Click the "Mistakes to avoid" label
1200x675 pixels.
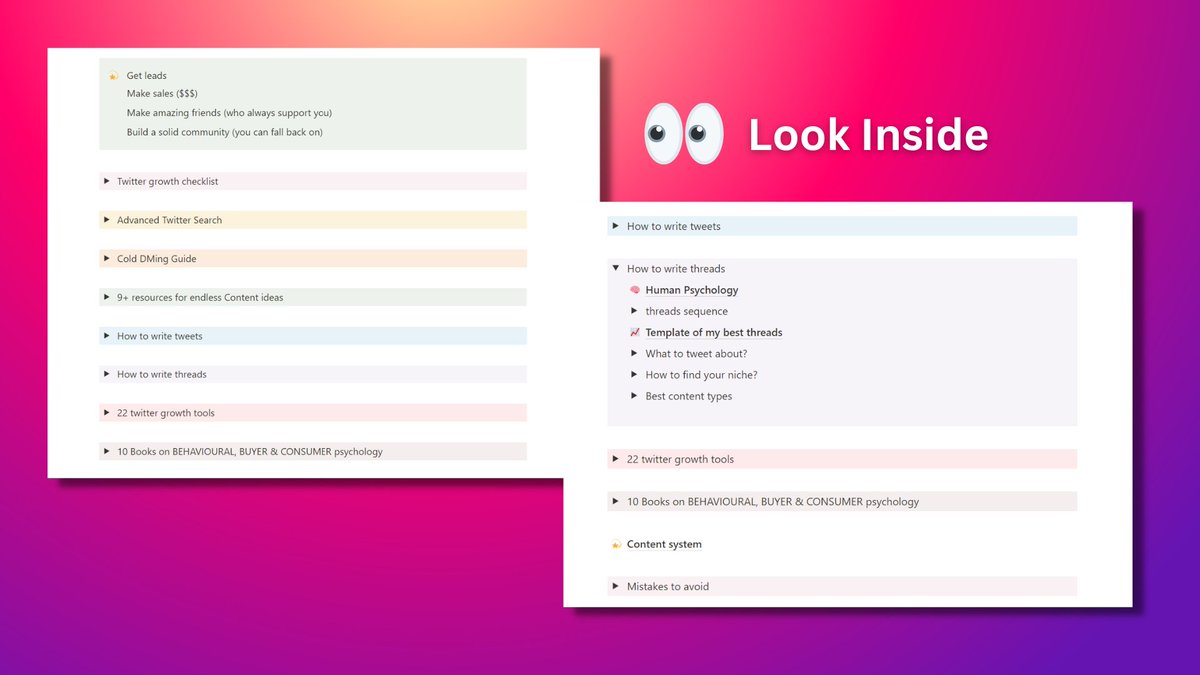point(668,587)
